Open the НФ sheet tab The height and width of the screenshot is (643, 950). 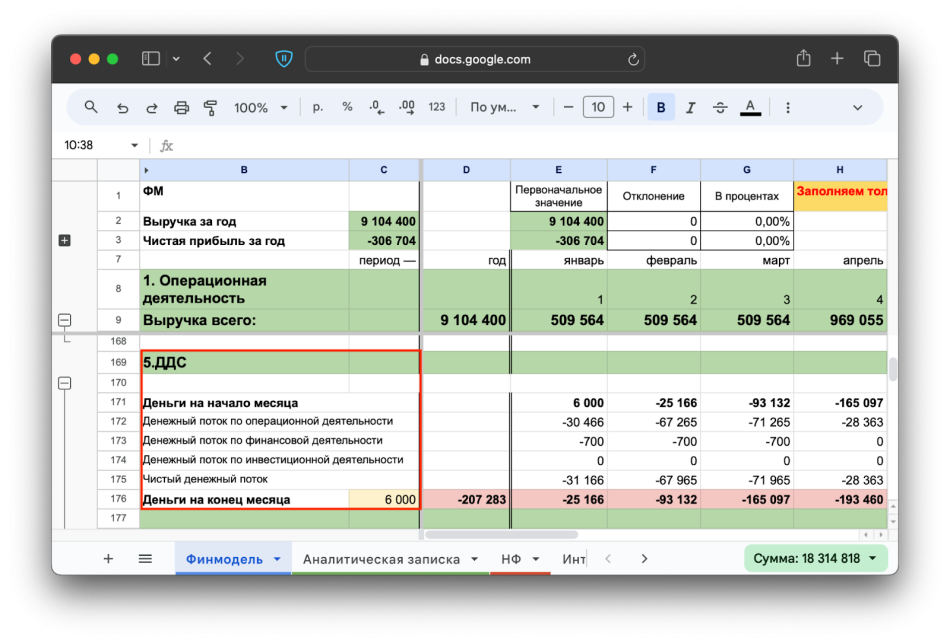point(511,559)
